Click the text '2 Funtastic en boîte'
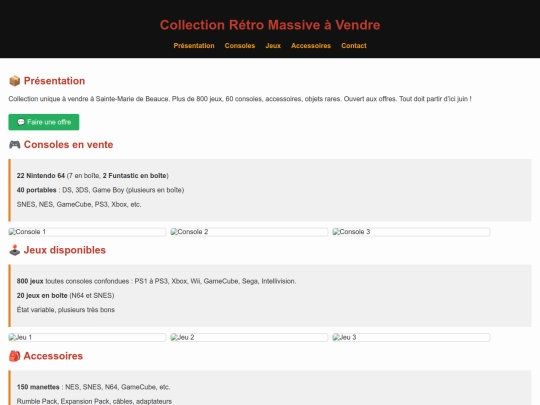 (x=135, y=176)
